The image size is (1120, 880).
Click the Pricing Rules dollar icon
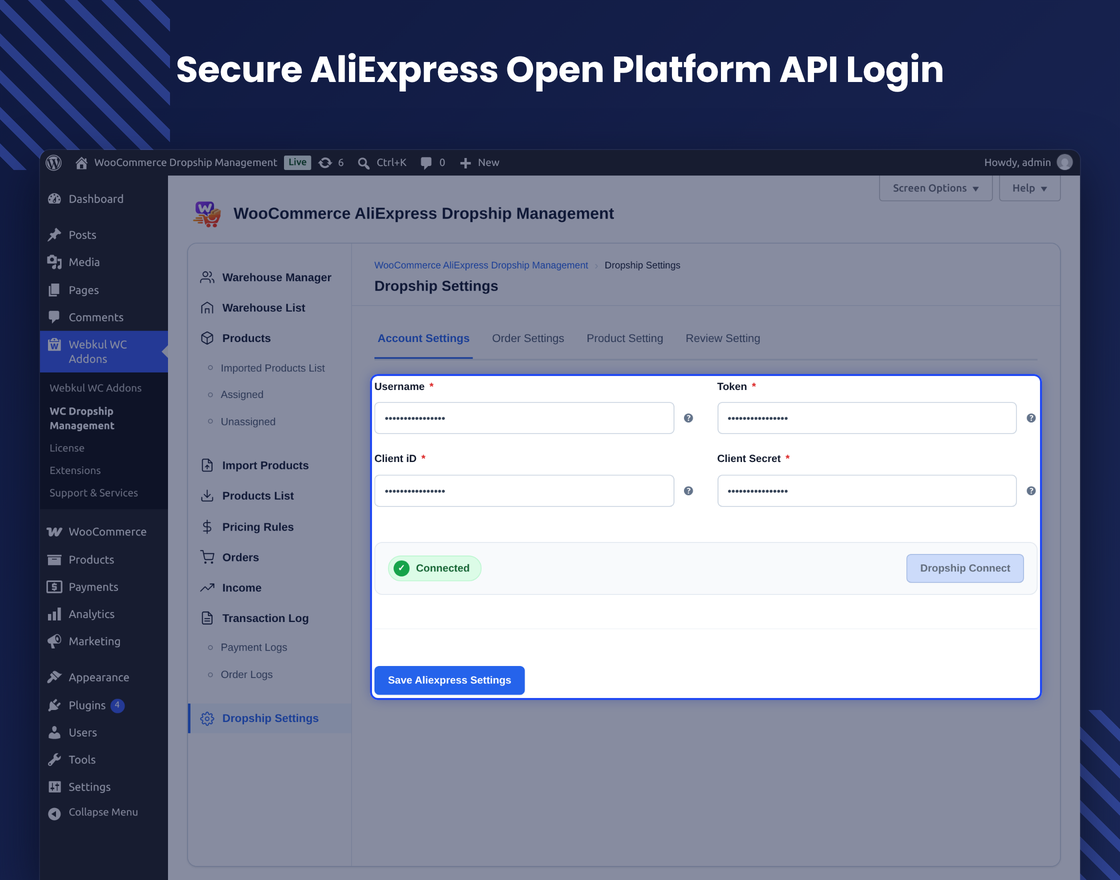207,527
